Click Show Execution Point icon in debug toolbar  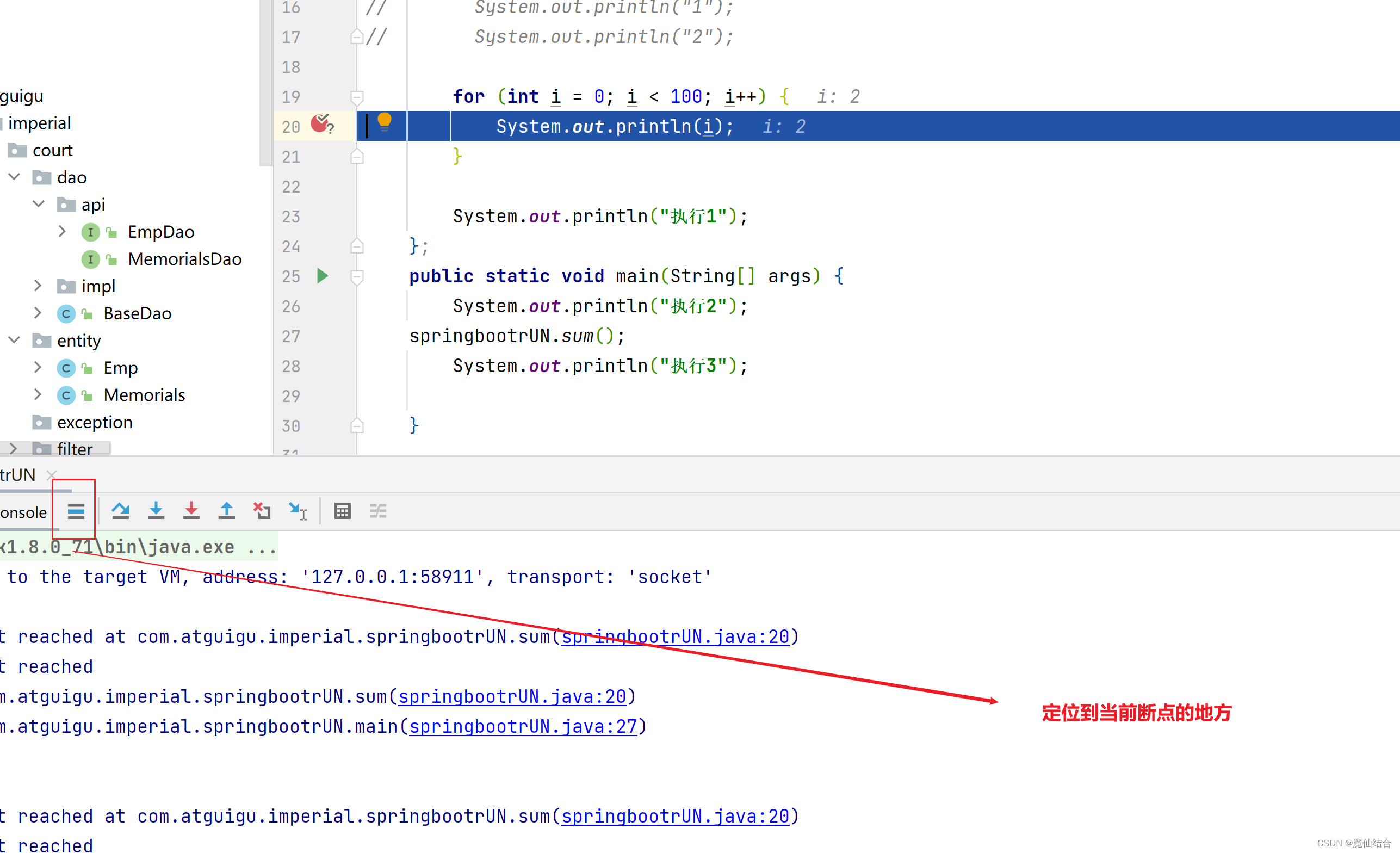pos(76,511)
